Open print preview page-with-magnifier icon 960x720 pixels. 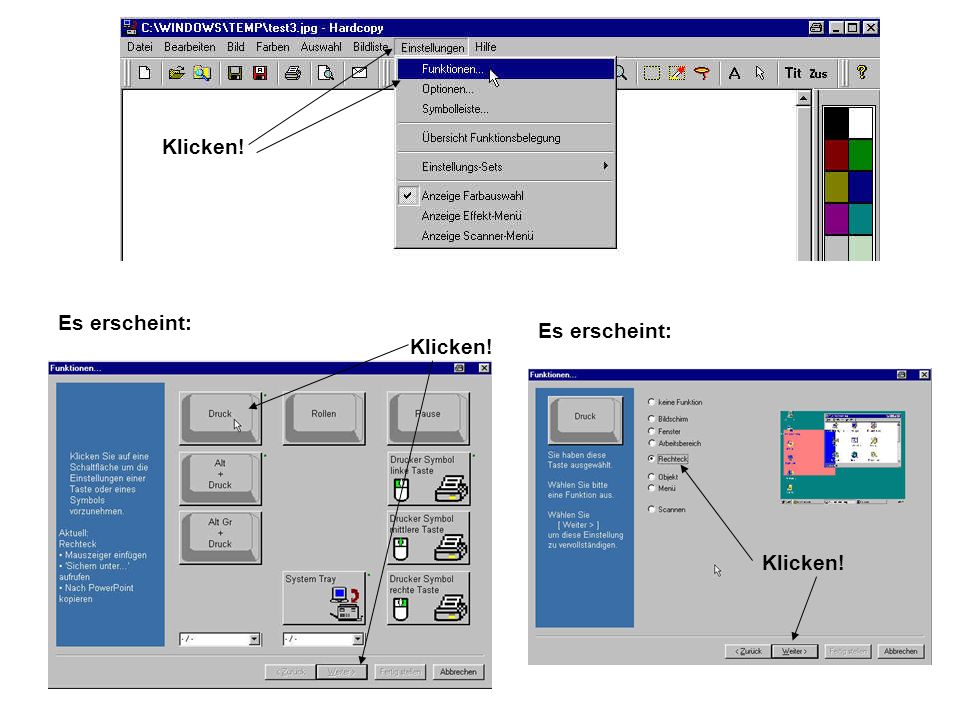(x=326, y=73)
